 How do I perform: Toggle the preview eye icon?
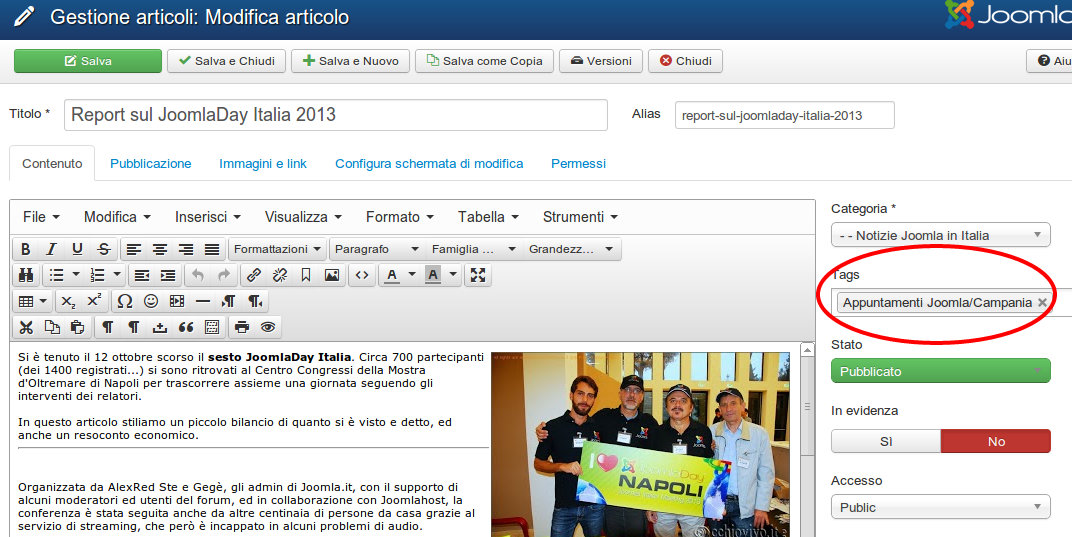click(x=267, y=327)
